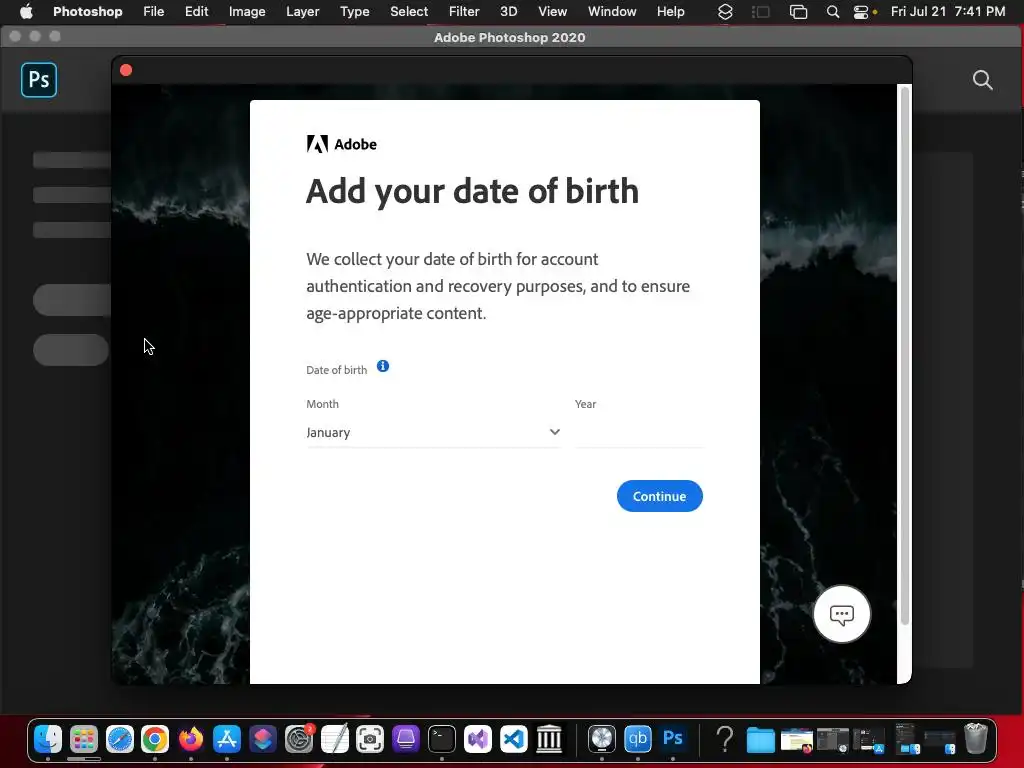Open Terminal from the Dock

pos(441,739)
